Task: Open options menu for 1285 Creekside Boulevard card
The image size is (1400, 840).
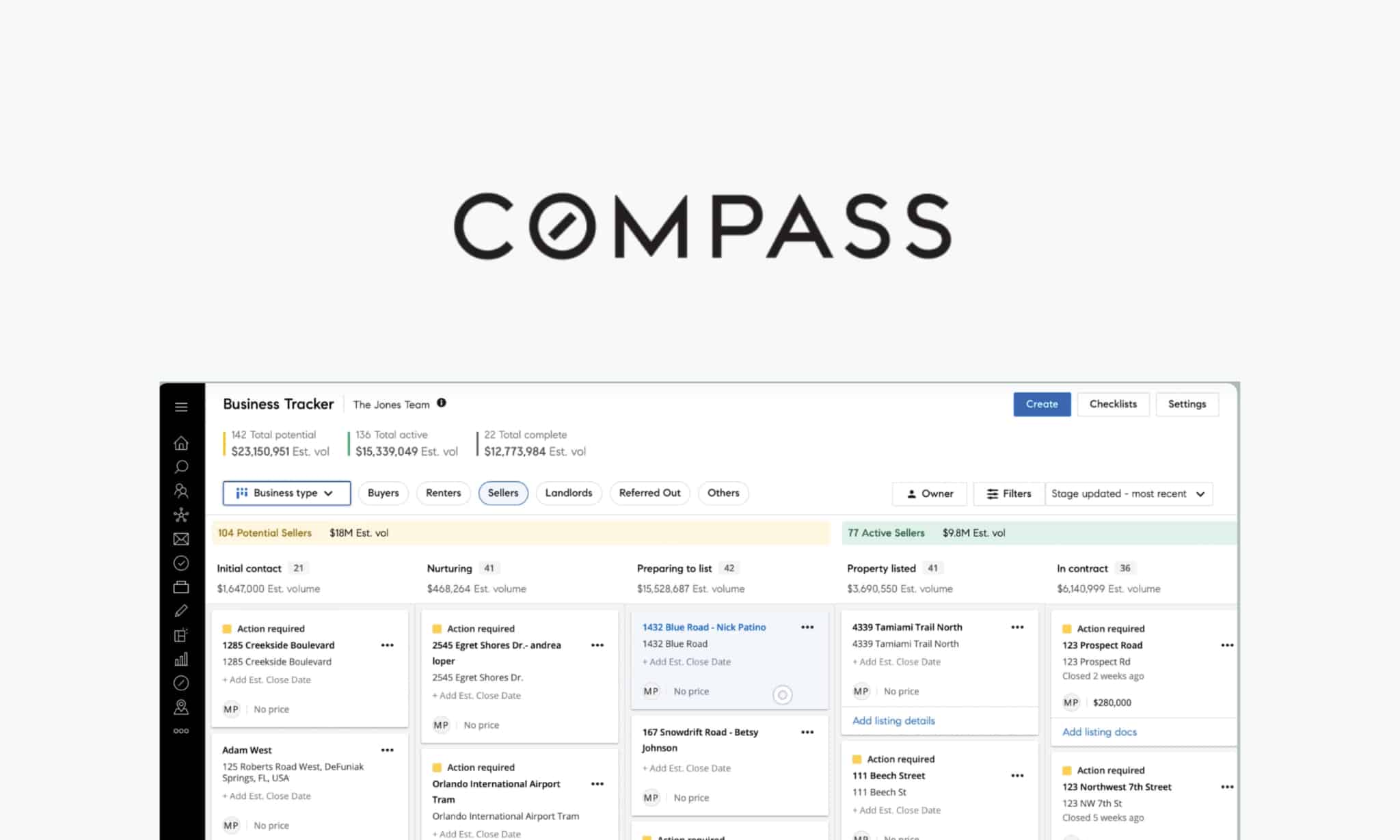Action: [388, 645]
